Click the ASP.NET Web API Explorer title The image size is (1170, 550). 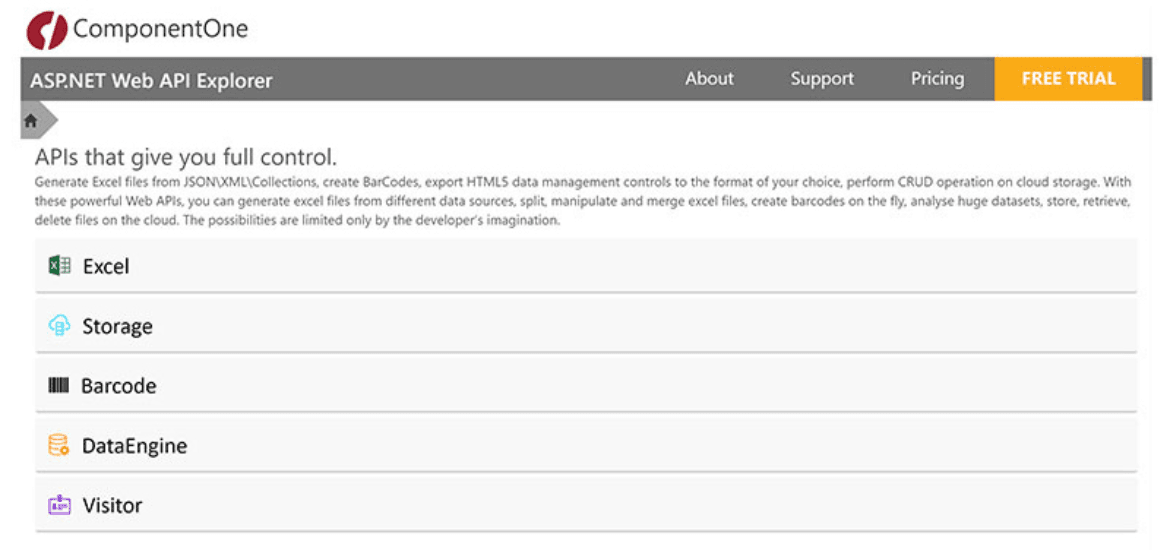pos(152,81)
